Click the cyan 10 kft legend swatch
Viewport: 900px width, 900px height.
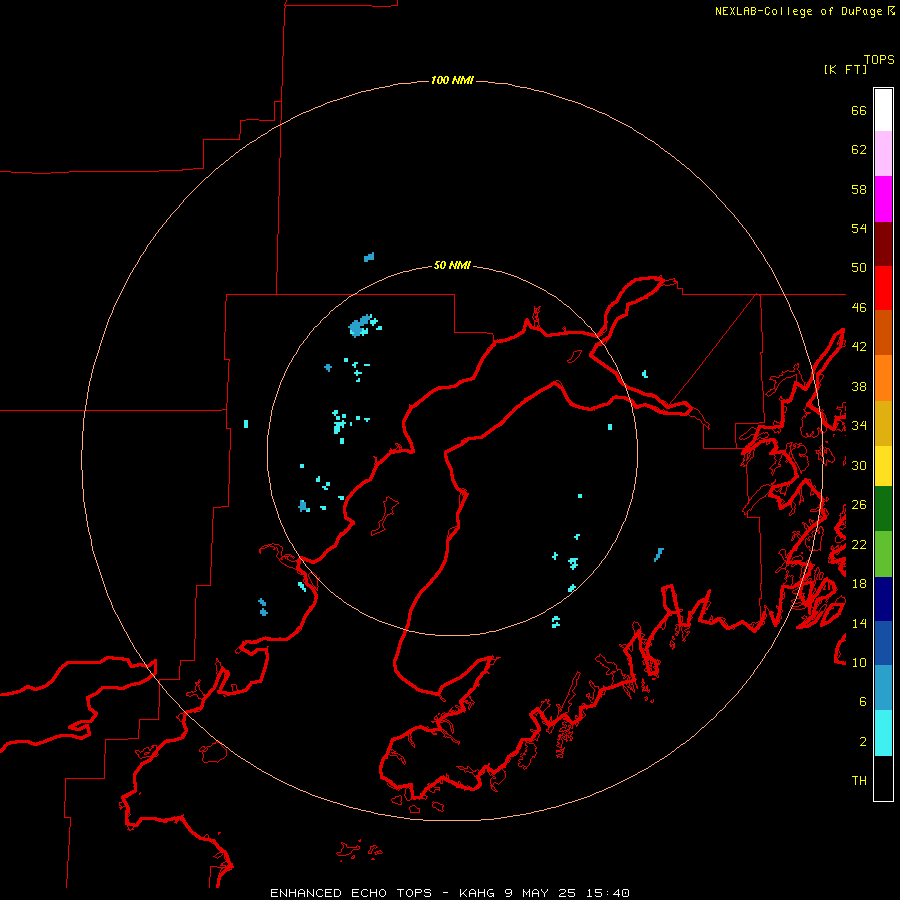tap(883, 733)
